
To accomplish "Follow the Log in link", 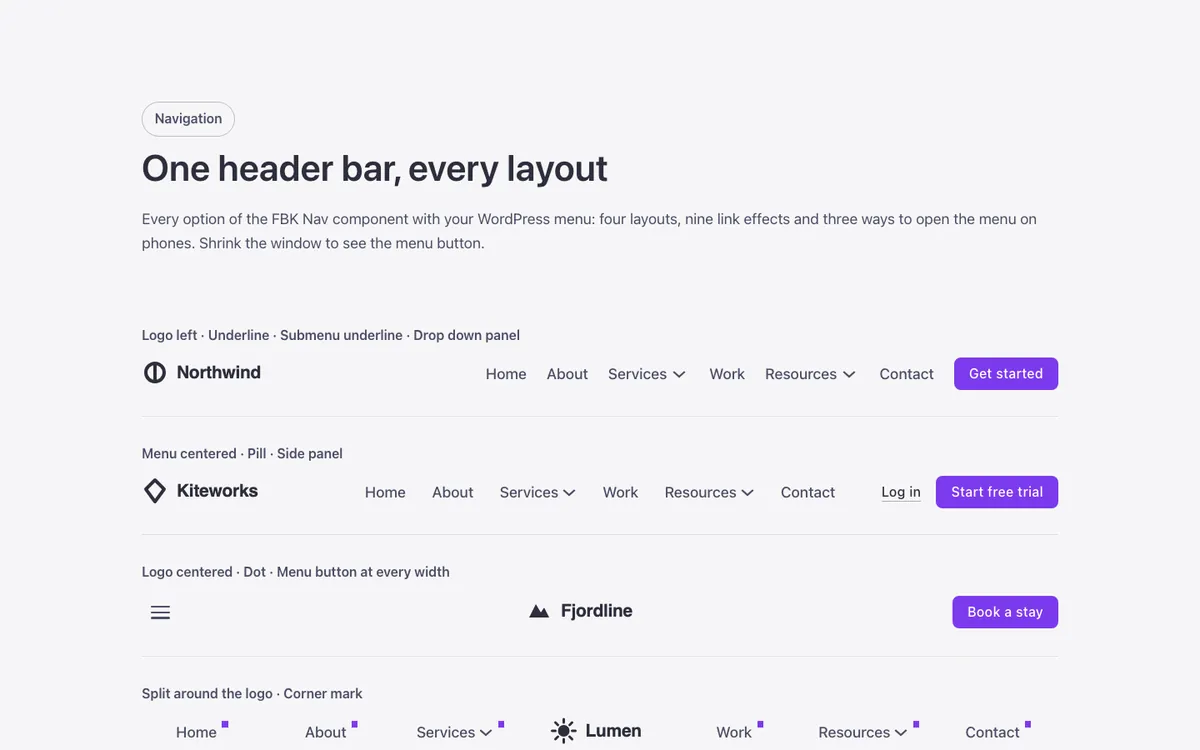I will 901,492.
